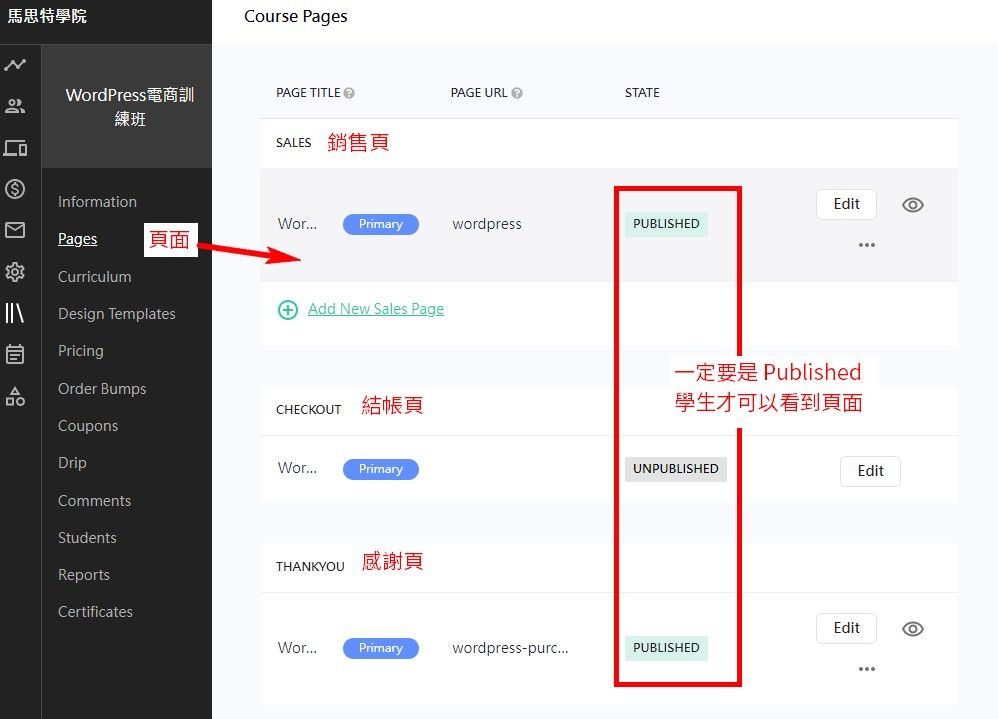Click the Add New Sales Page link
The height and width of the screenshot is (719, 998).
(375, 309)
